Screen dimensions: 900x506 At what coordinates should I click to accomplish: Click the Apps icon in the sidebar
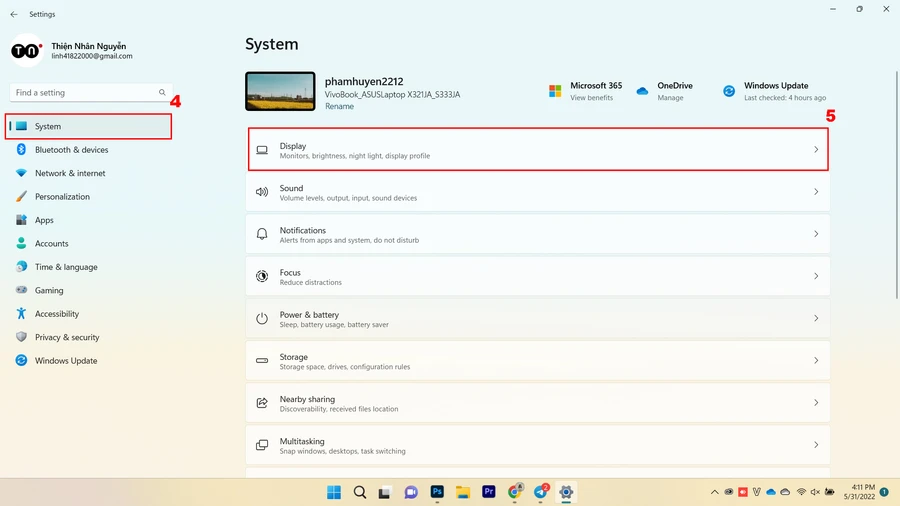pos(21,220)
